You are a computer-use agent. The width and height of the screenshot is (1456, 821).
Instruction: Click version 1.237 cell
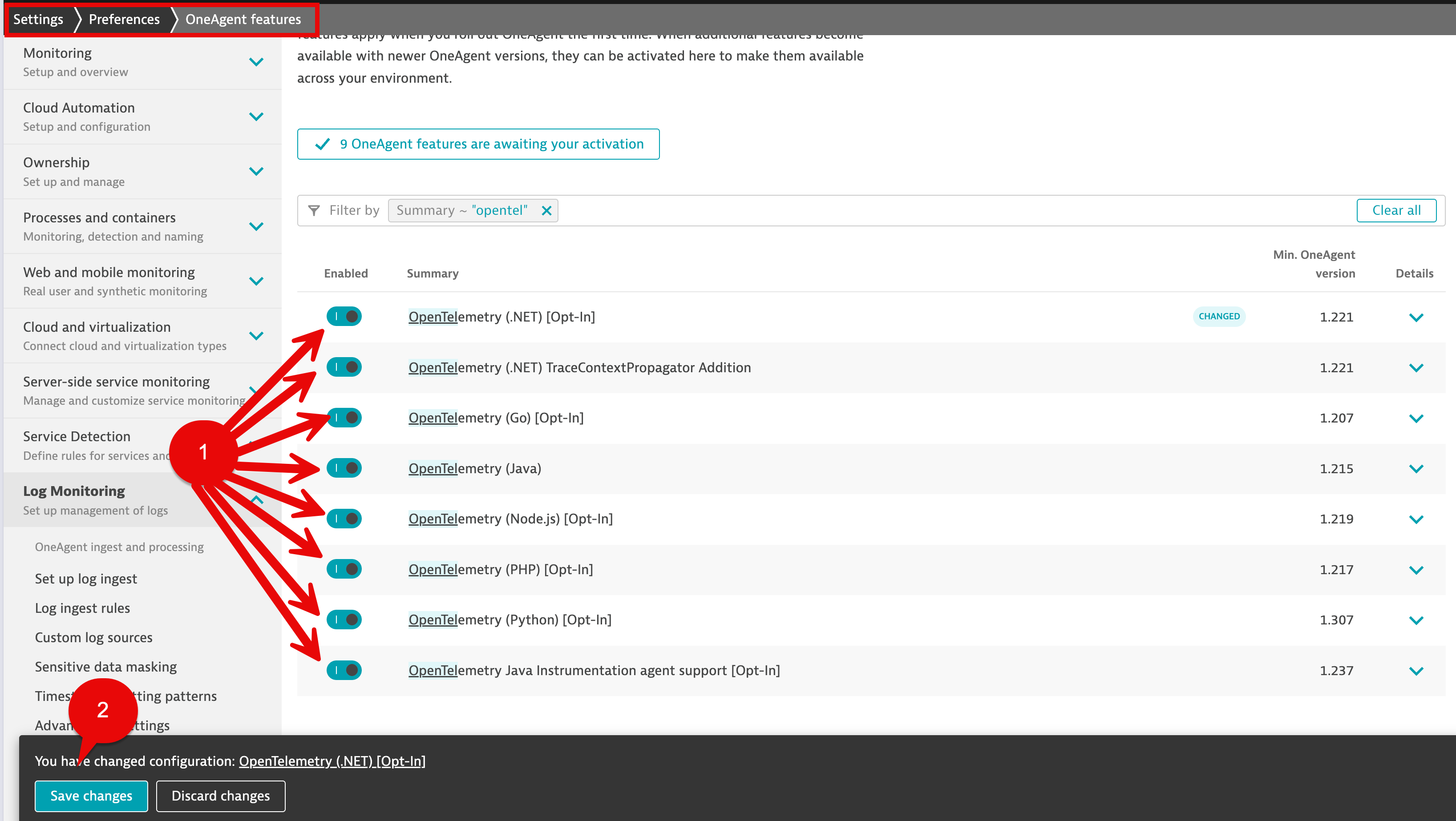(1336, 671)
